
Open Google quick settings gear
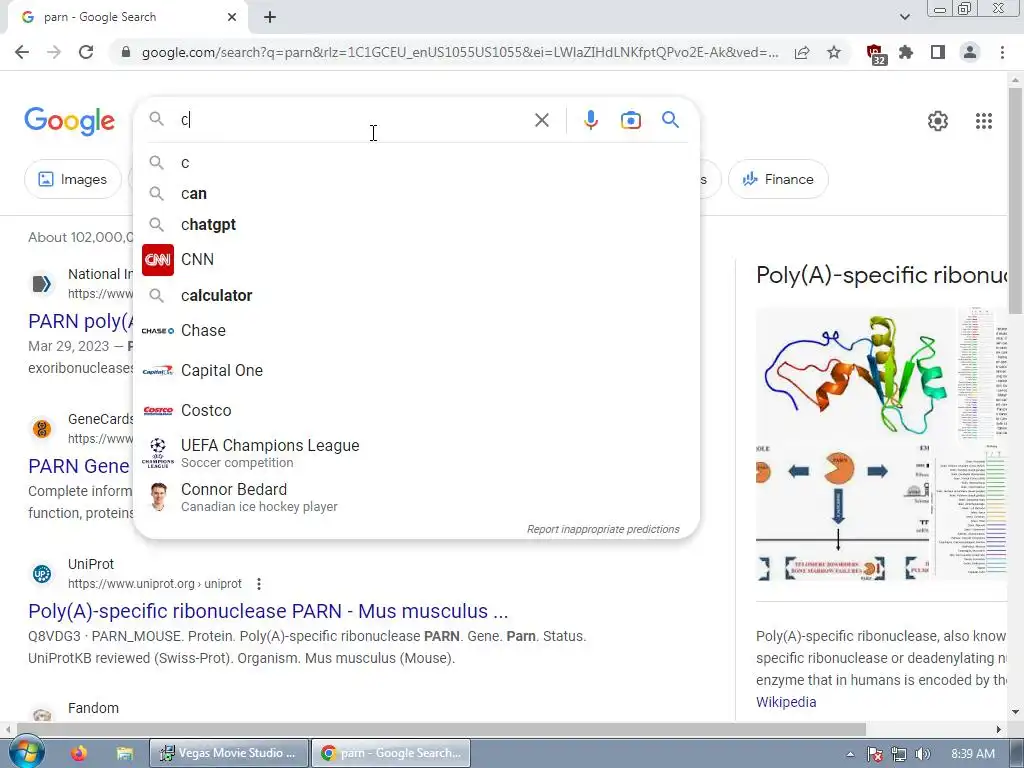(937, 121)
